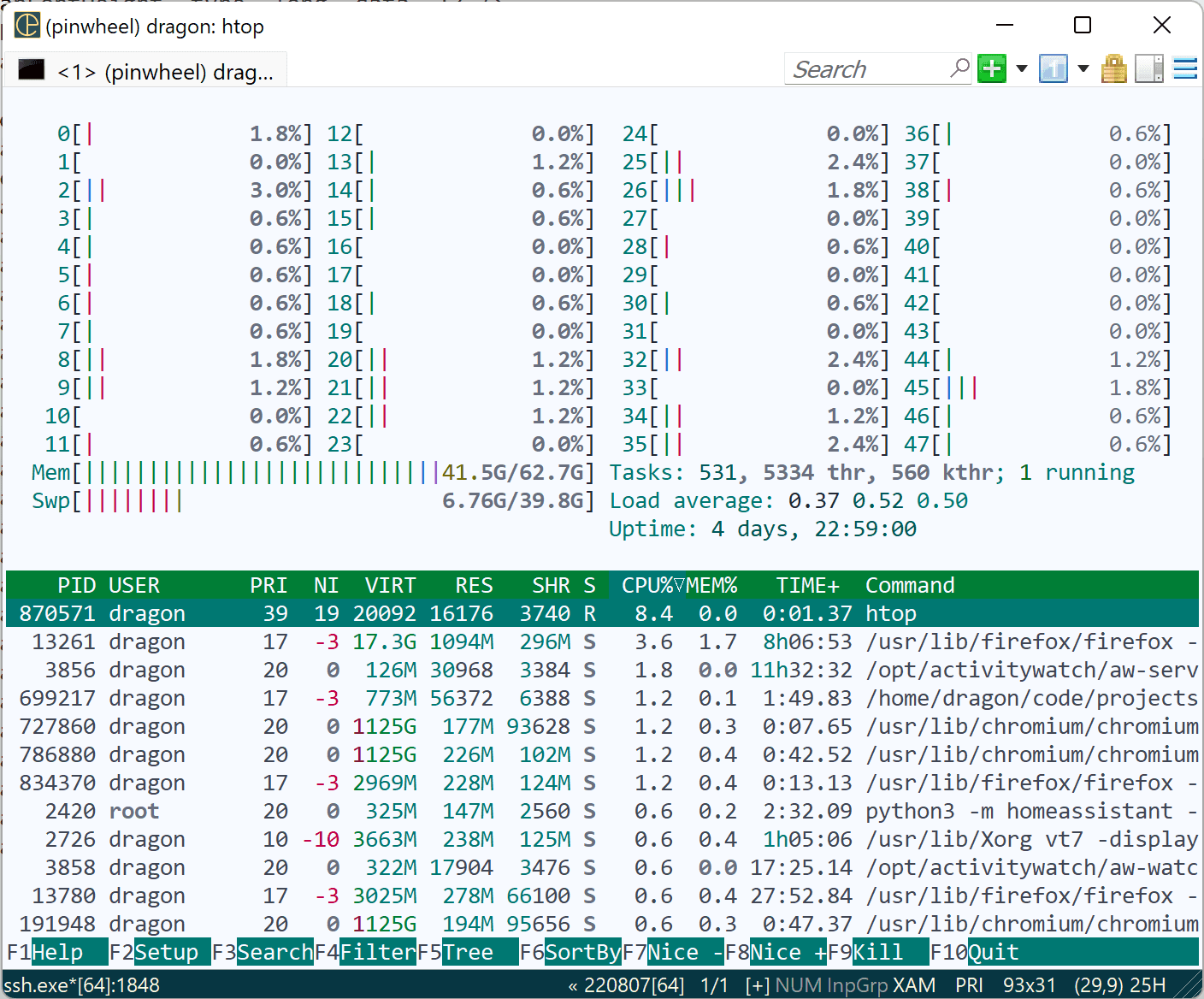Select aw-watc process row PID 3858
Viewport: 1204px width, 999px height.
pyautogui.click(x=602, y=867)
